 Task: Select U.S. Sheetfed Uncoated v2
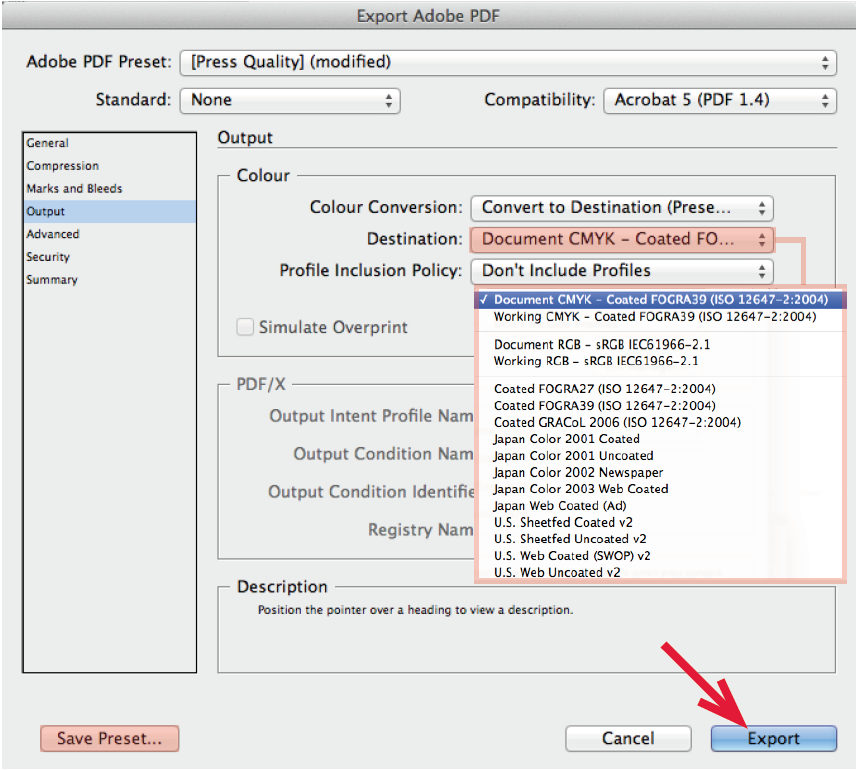(660, 539)
